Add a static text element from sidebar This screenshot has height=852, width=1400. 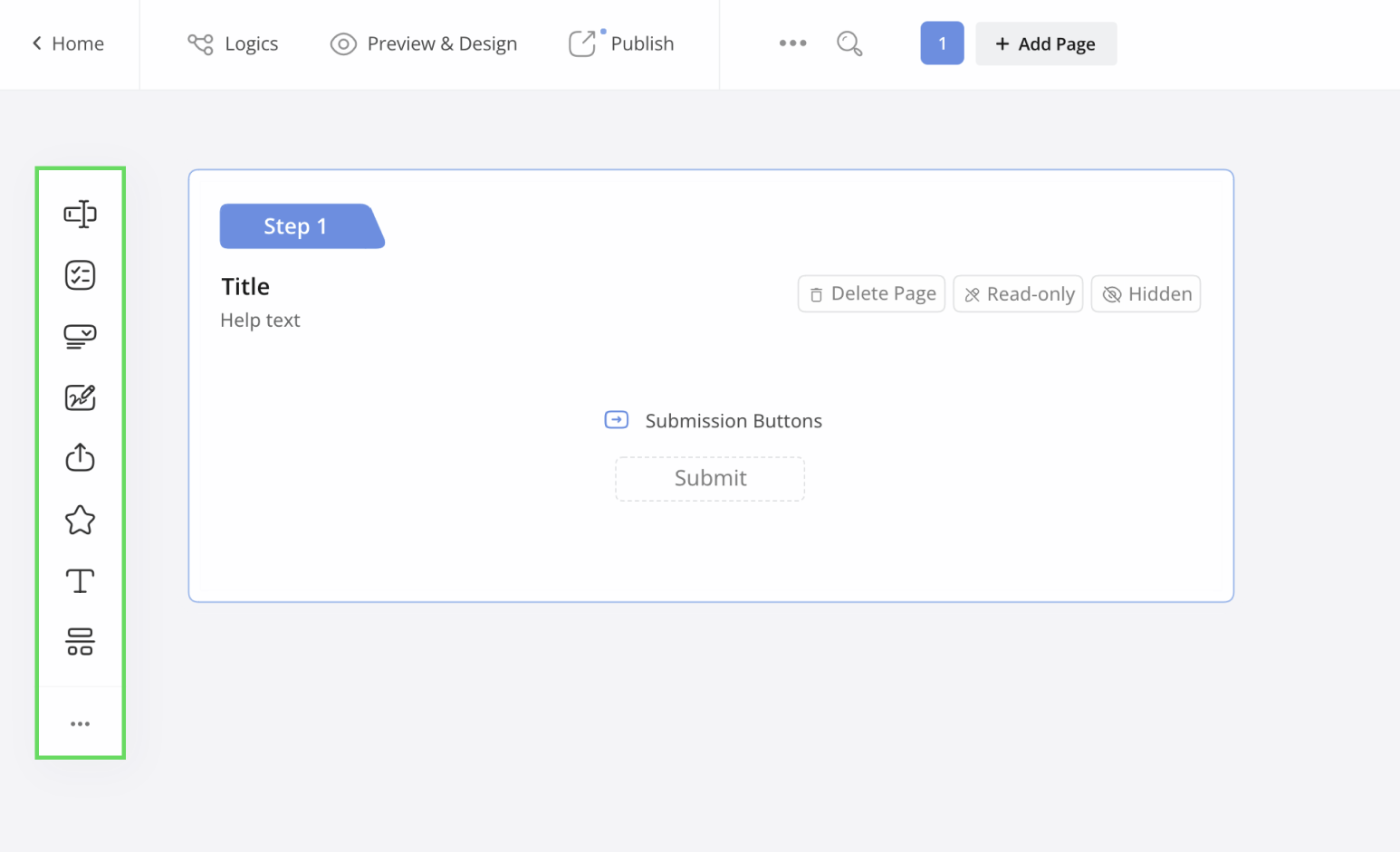(80, 580)
